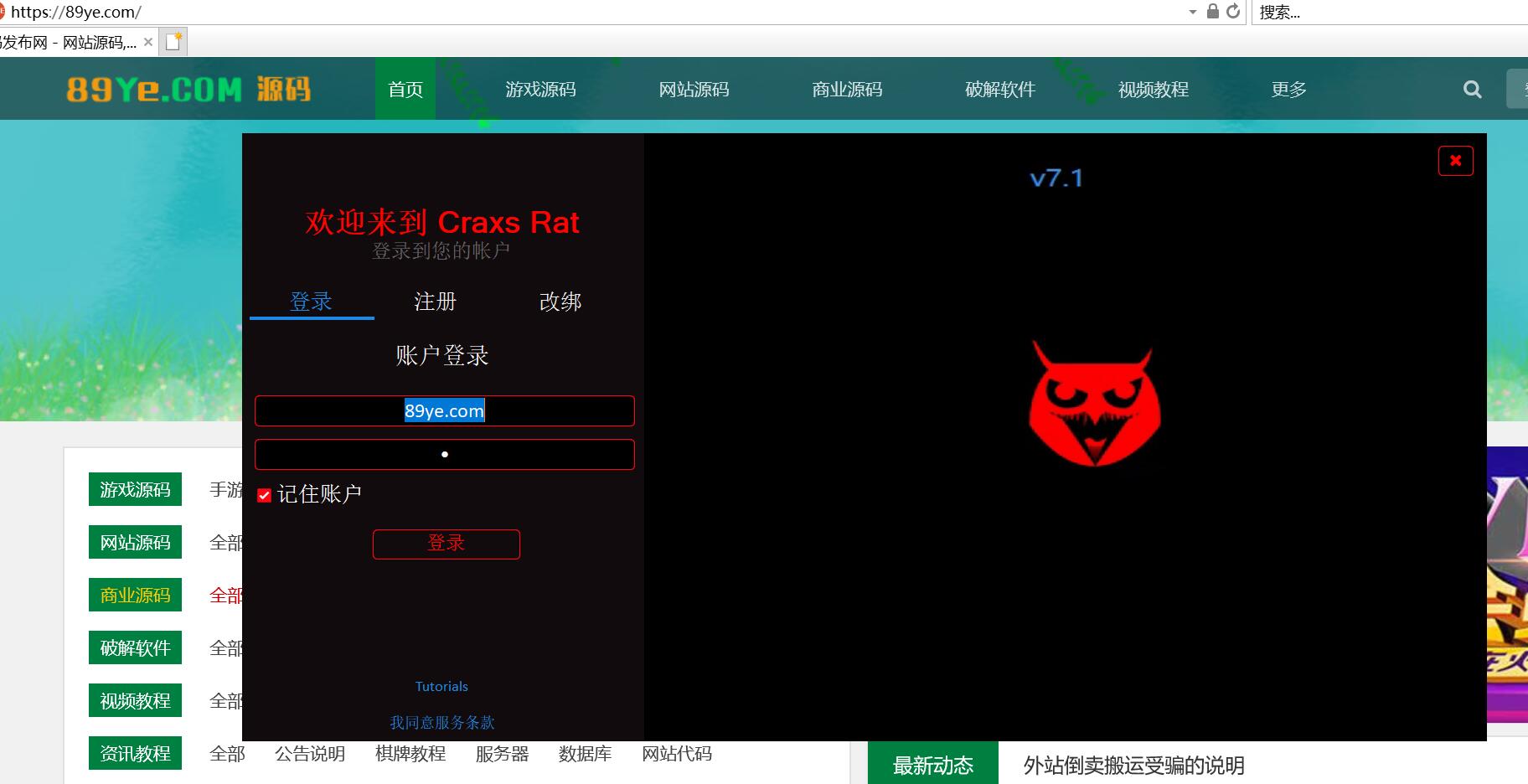Toggle the 记住账户 checkbox
This screenshot has height=784, width=1528.
click(x=264, y=495)
